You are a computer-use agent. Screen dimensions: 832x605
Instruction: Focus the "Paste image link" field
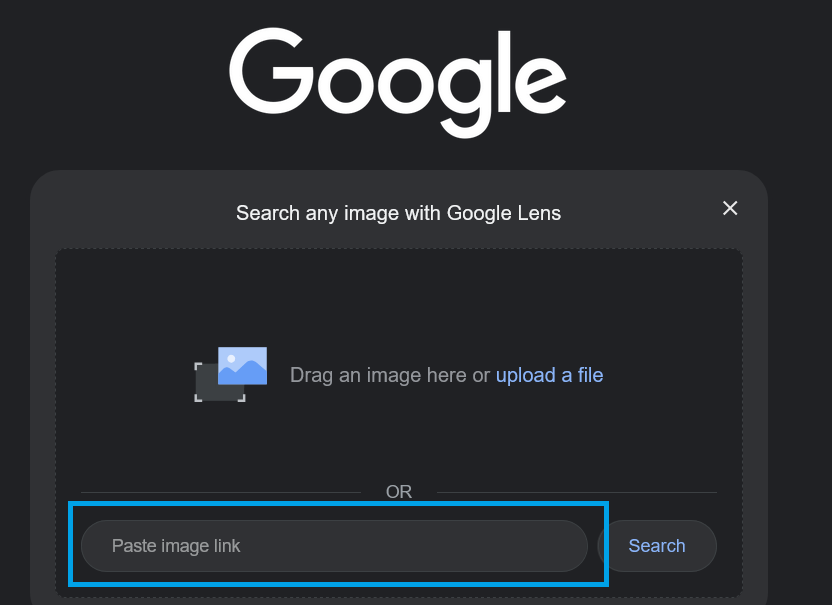pyautogui.click(x=334, y=546)
